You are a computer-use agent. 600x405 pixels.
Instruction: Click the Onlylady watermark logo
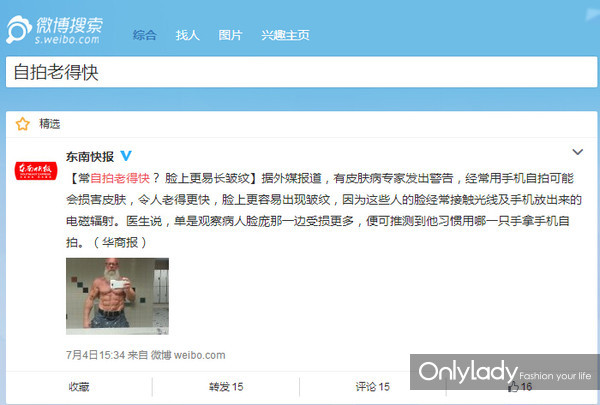[504, 372]
